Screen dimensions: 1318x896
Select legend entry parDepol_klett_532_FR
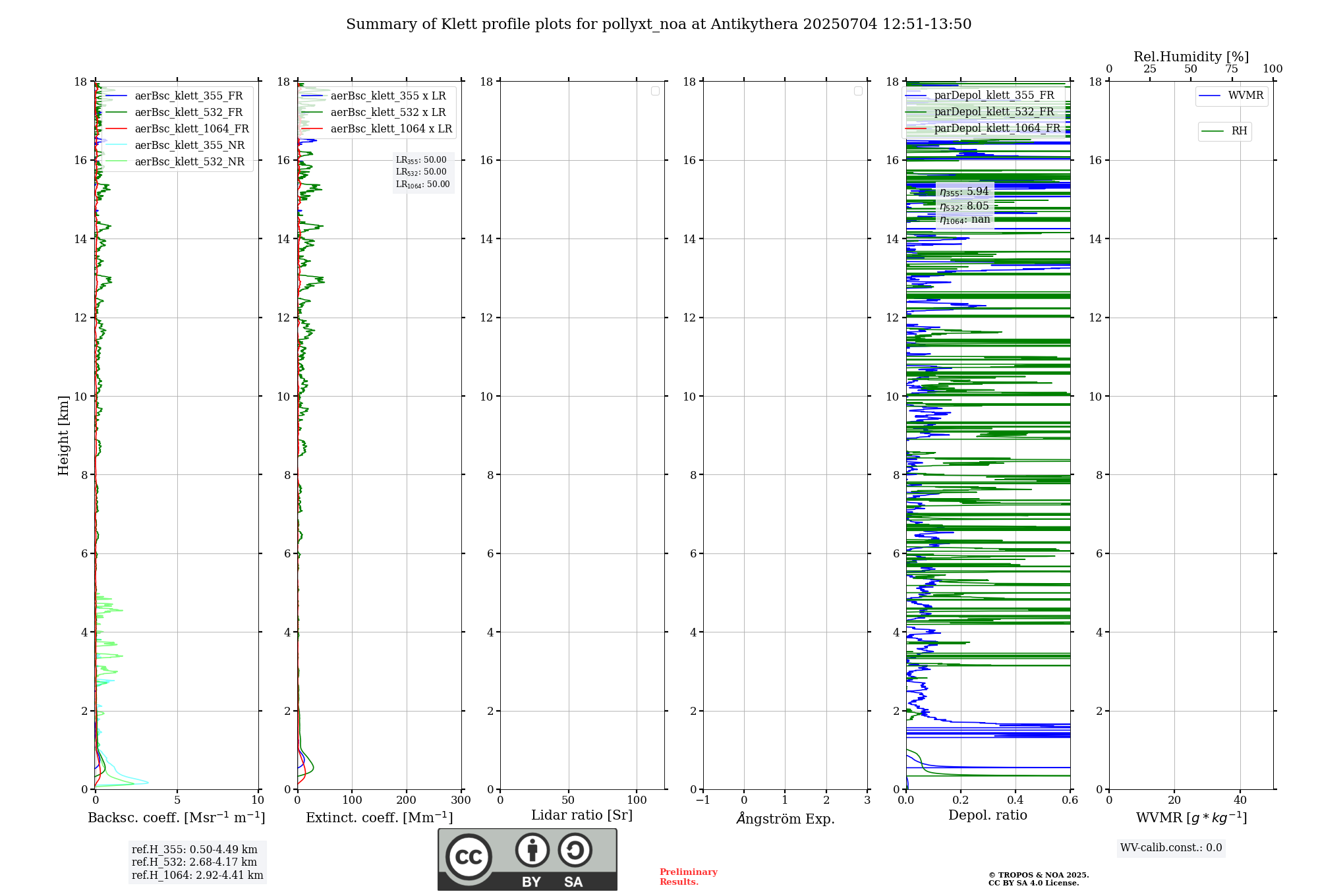tap(980, 111)
